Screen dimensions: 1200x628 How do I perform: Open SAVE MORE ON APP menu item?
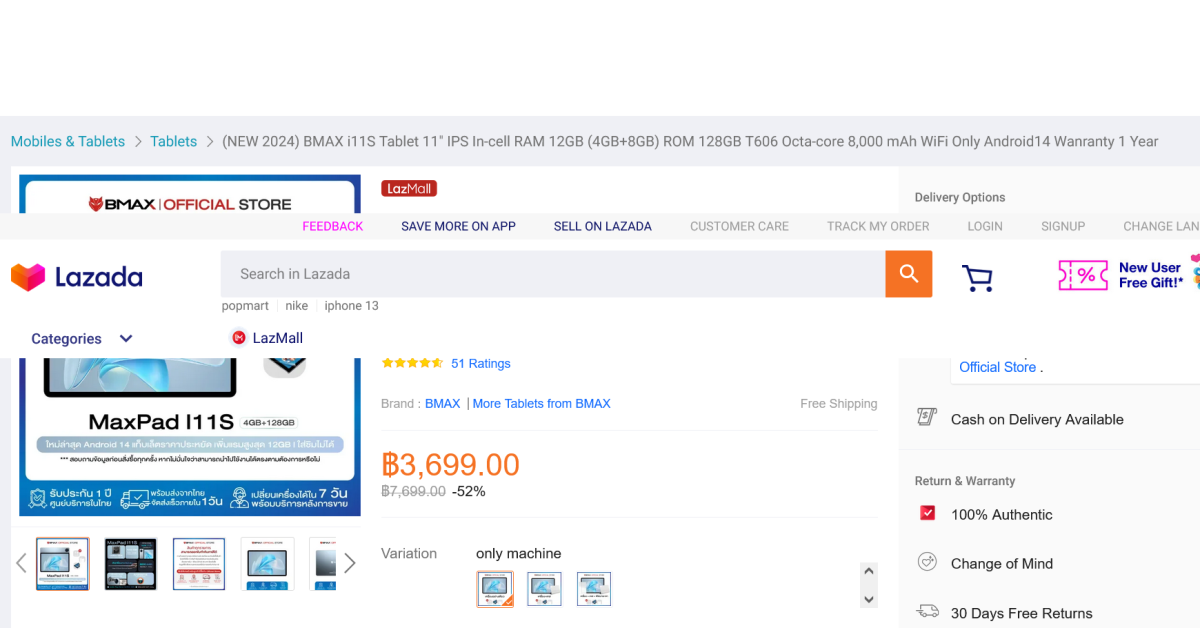coord(458,226)
